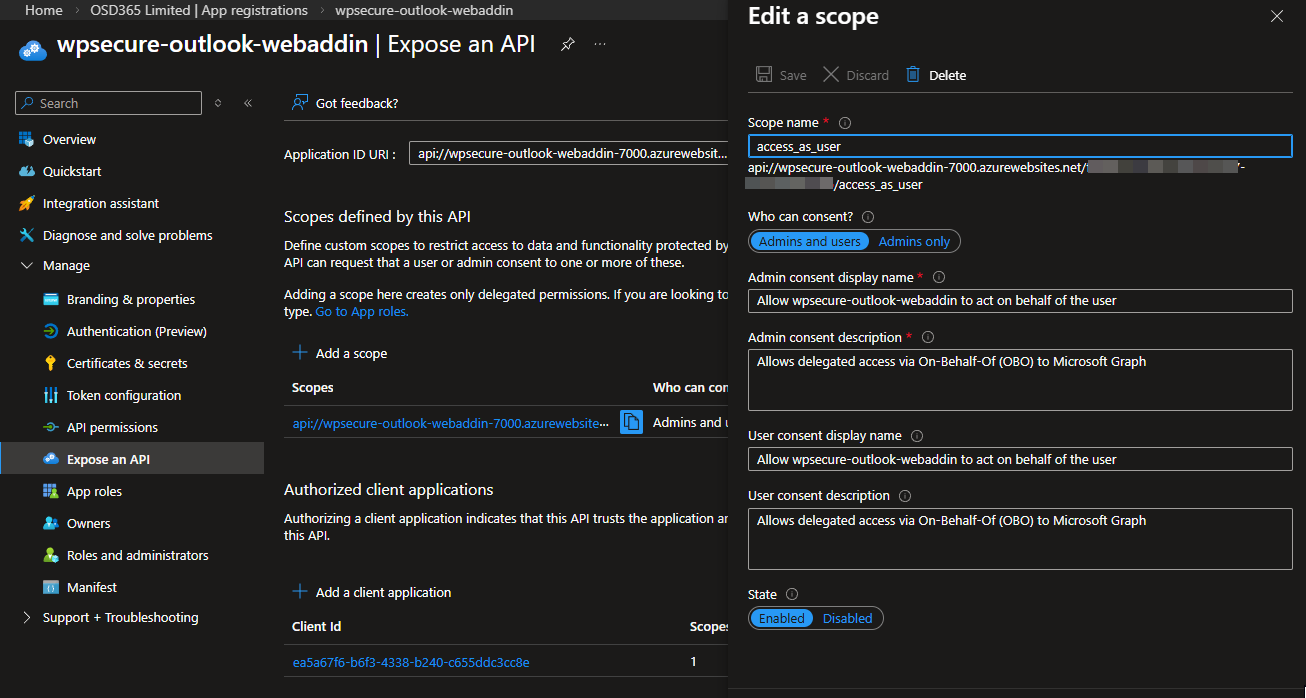Set scope state to Disabled
The width and height of the screenshot is (1306, 698).
pos(847,618)
